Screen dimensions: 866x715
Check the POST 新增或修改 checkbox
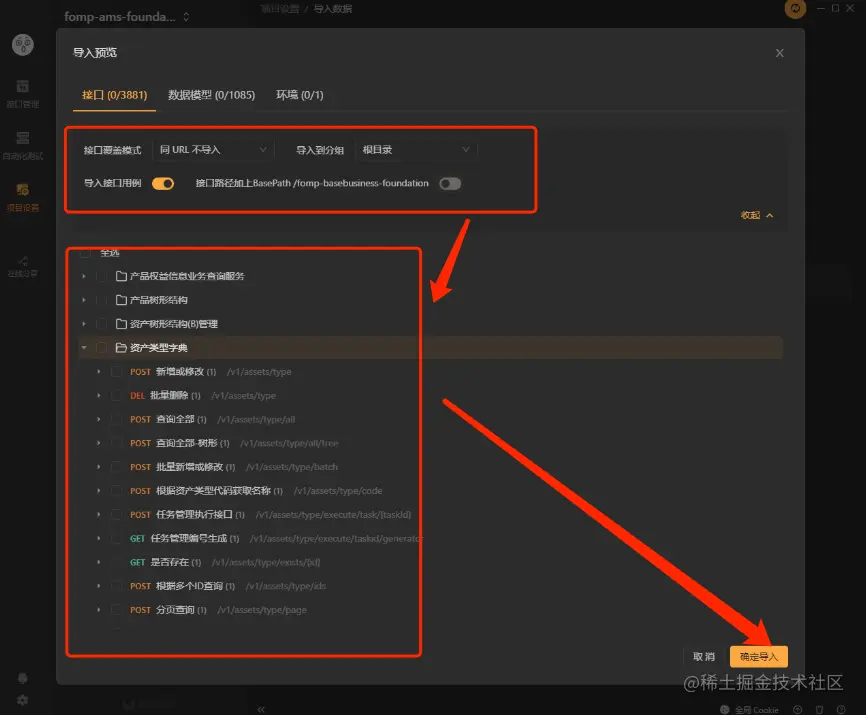point(117,372)
